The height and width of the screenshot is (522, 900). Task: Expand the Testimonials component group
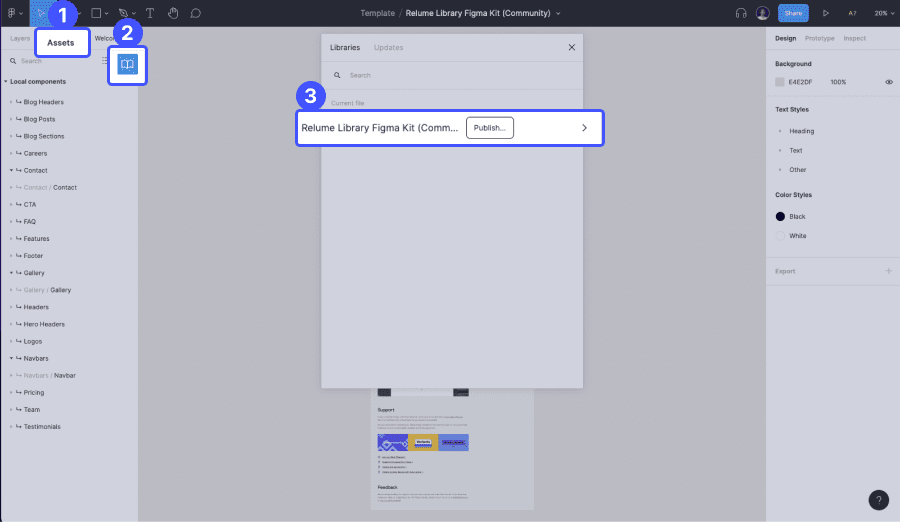pos(11,427)
